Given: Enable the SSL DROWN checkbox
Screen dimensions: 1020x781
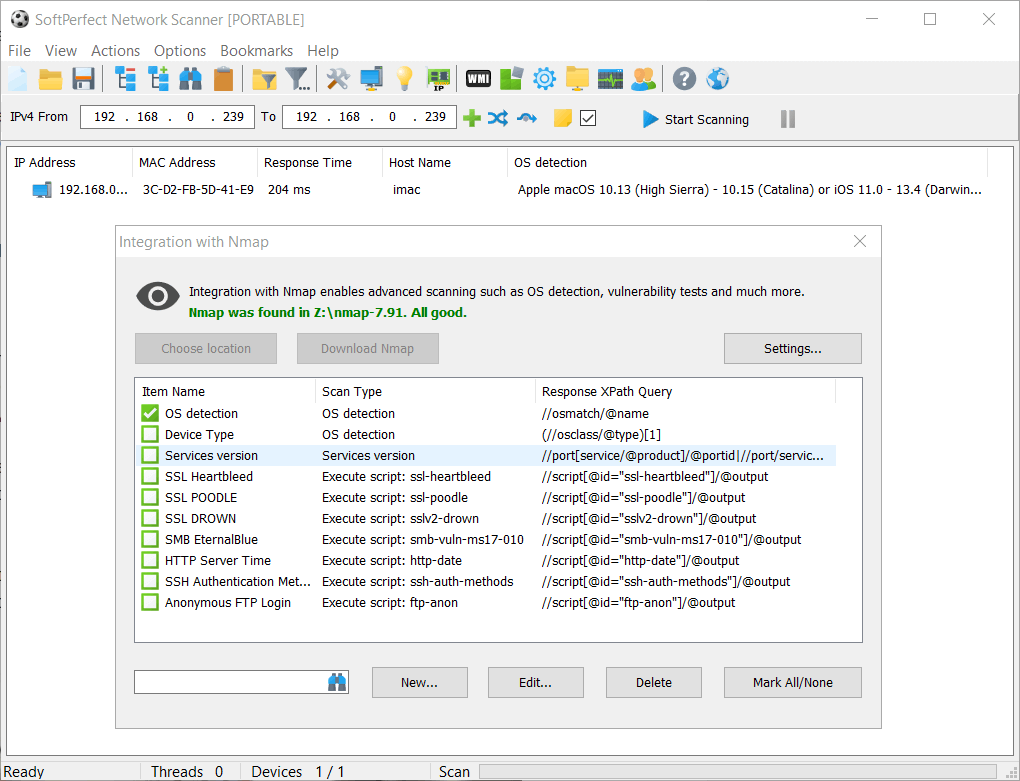Looking at the screenshot, I should (x=150, y=518).
